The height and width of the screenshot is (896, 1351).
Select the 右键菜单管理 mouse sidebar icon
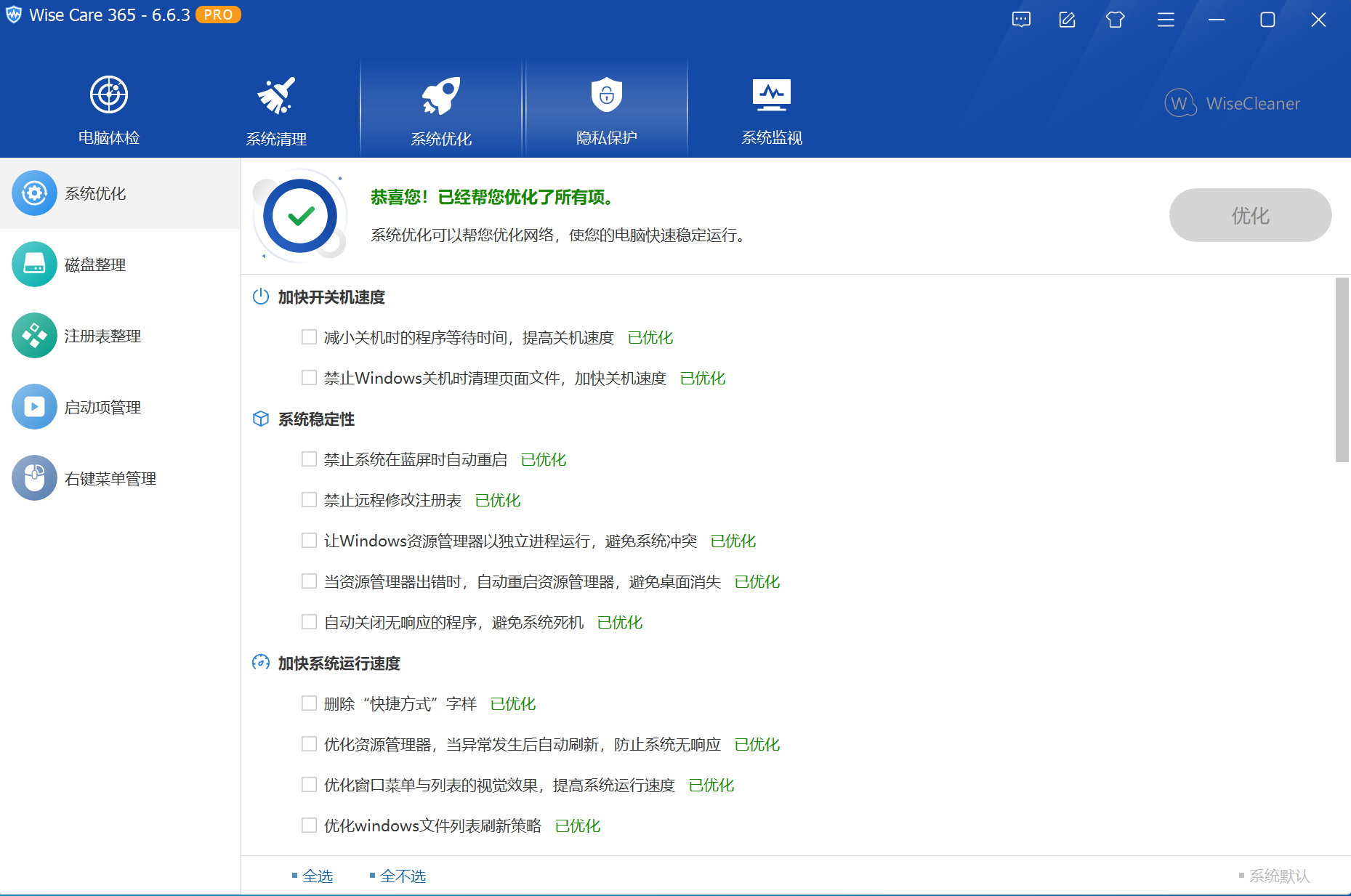tap(34, 478)
